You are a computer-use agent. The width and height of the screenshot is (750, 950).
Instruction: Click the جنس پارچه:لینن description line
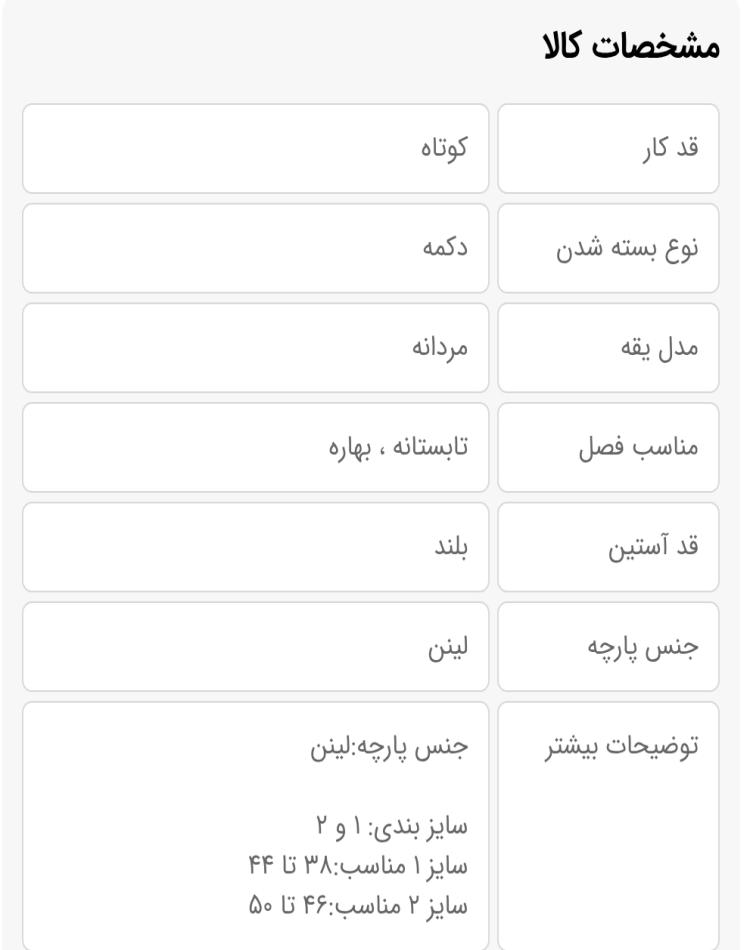point(389,746)
